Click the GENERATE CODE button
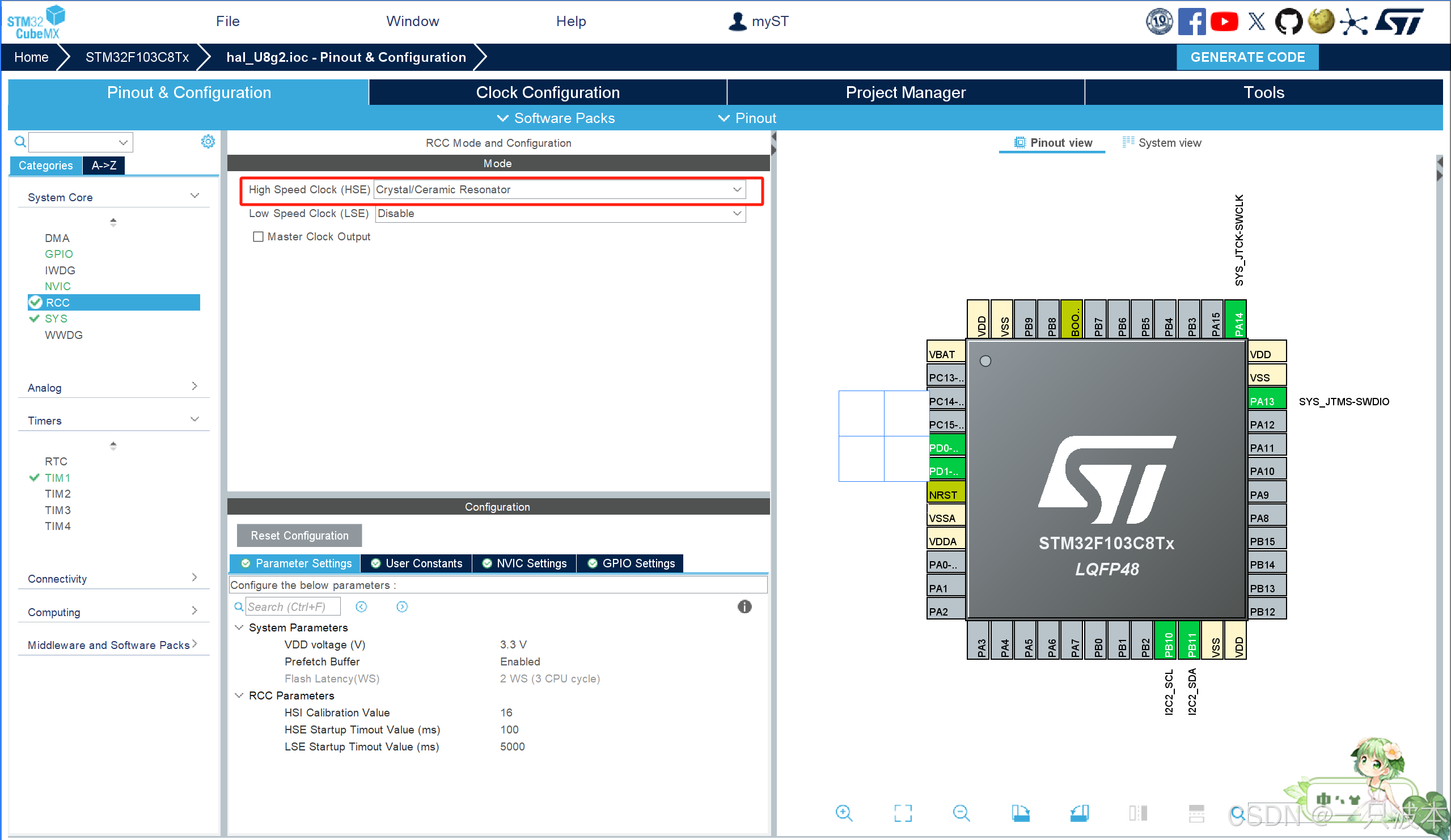 [1247, 57]
